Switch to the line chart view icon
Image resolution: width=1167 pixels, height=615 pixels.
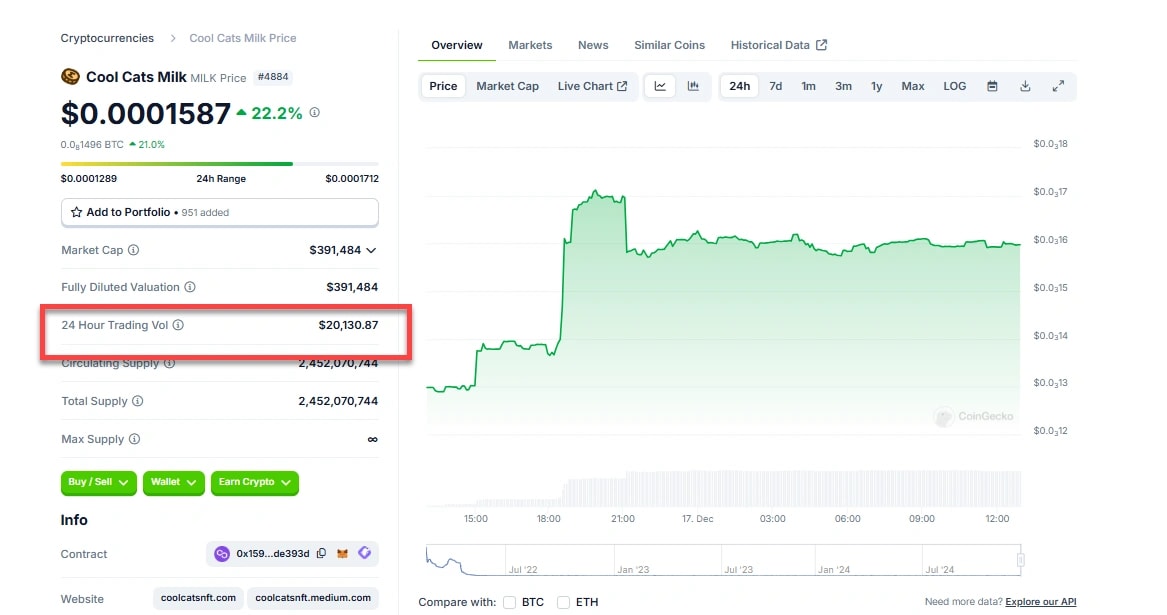click(x=660, y=86)
